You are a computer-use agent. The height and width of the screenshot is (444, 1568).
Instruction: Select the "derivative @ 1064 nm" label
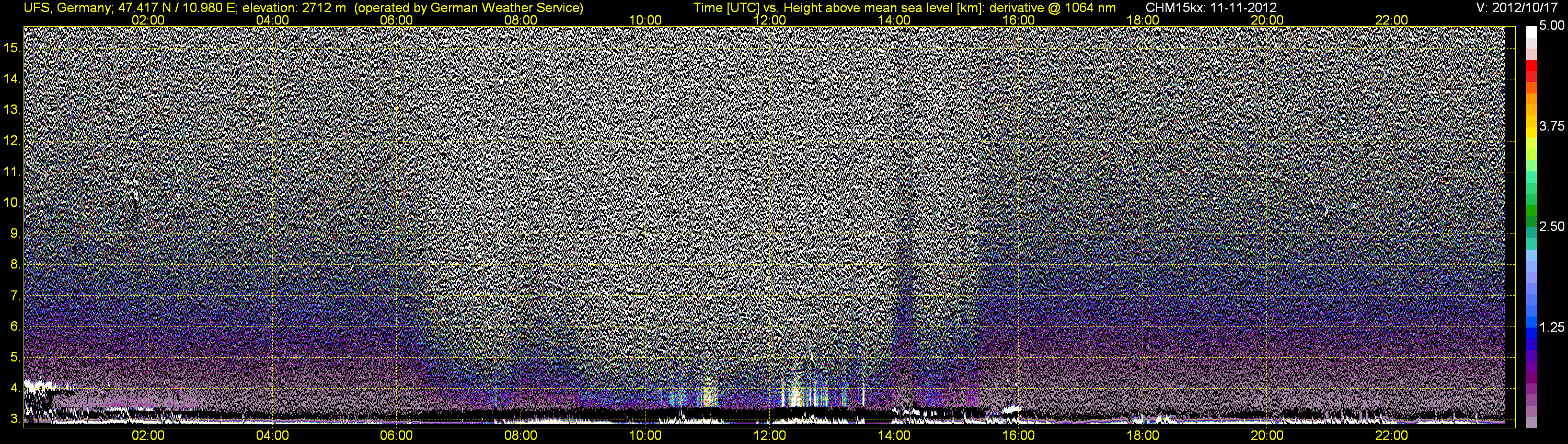1053,8
